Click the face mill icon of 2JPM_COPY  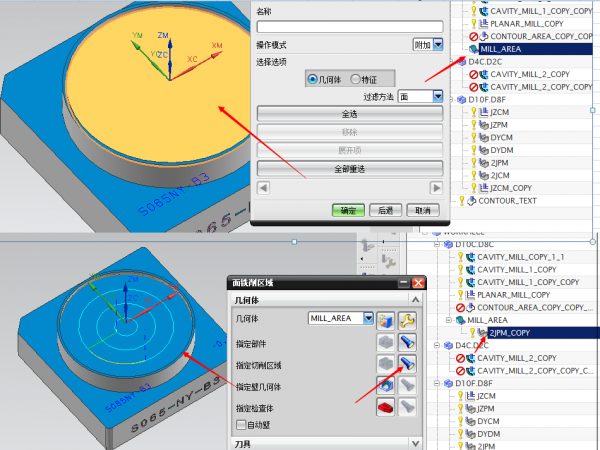(x=483, y=333)
